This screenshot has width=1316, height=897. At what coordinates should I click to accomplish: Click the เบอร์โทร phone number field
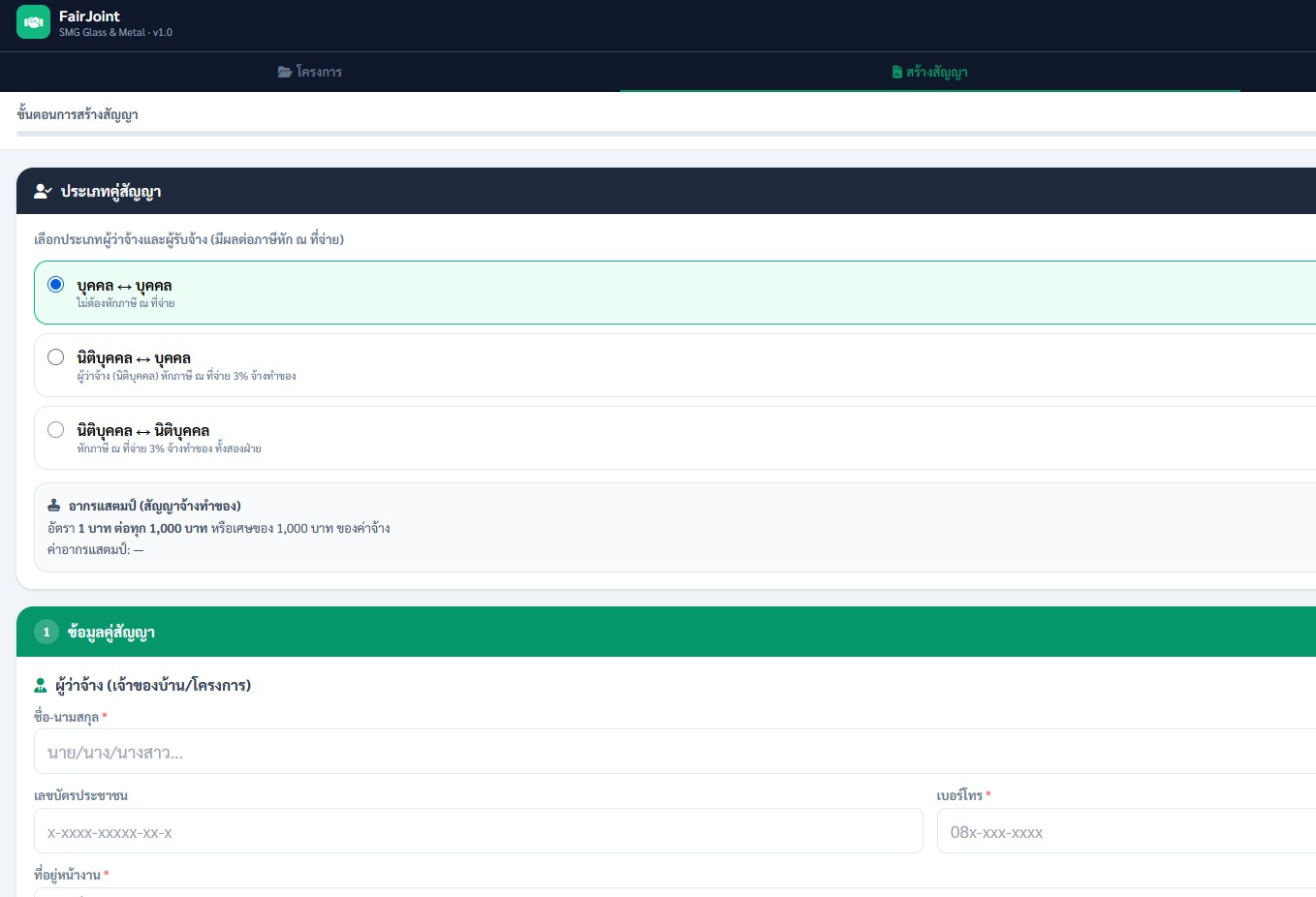point(1126,831)
